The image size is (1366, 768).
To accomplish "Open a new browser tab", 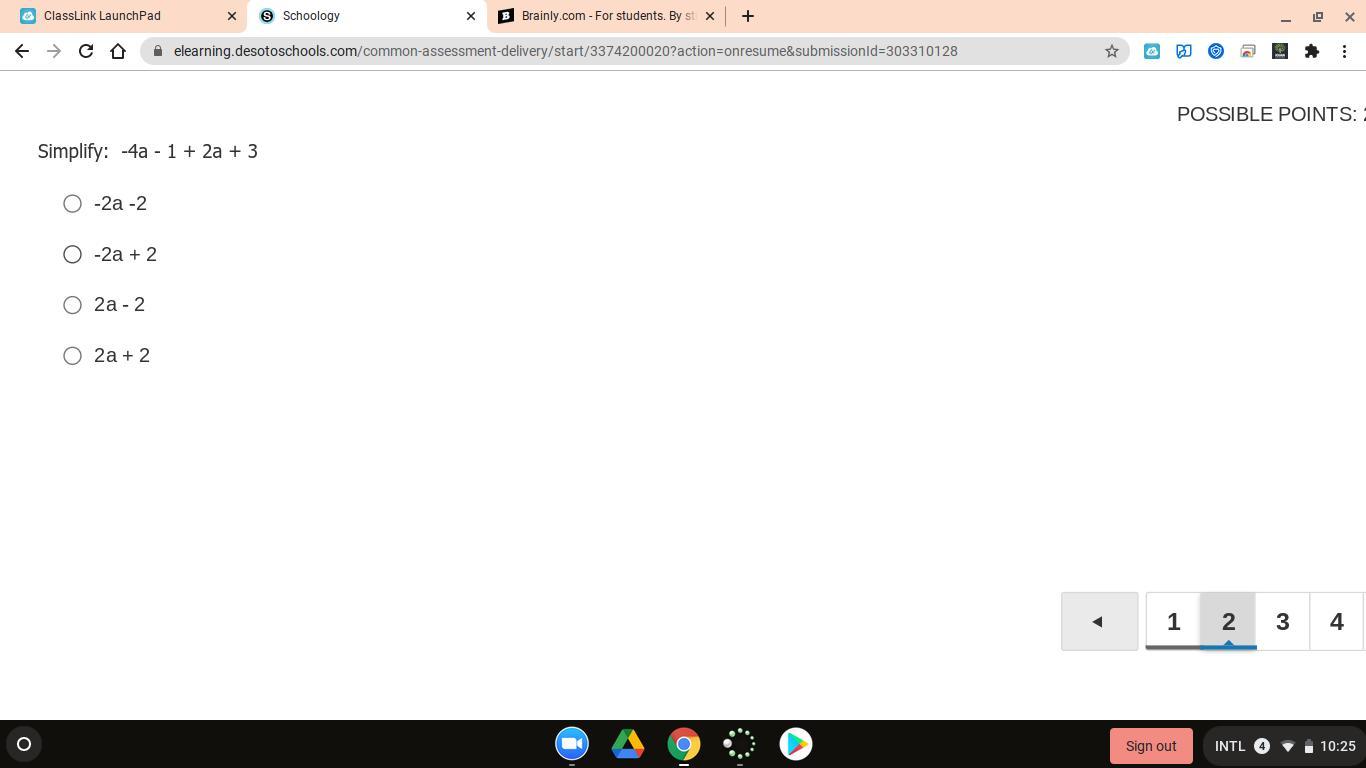I will (x=748, y=16).
